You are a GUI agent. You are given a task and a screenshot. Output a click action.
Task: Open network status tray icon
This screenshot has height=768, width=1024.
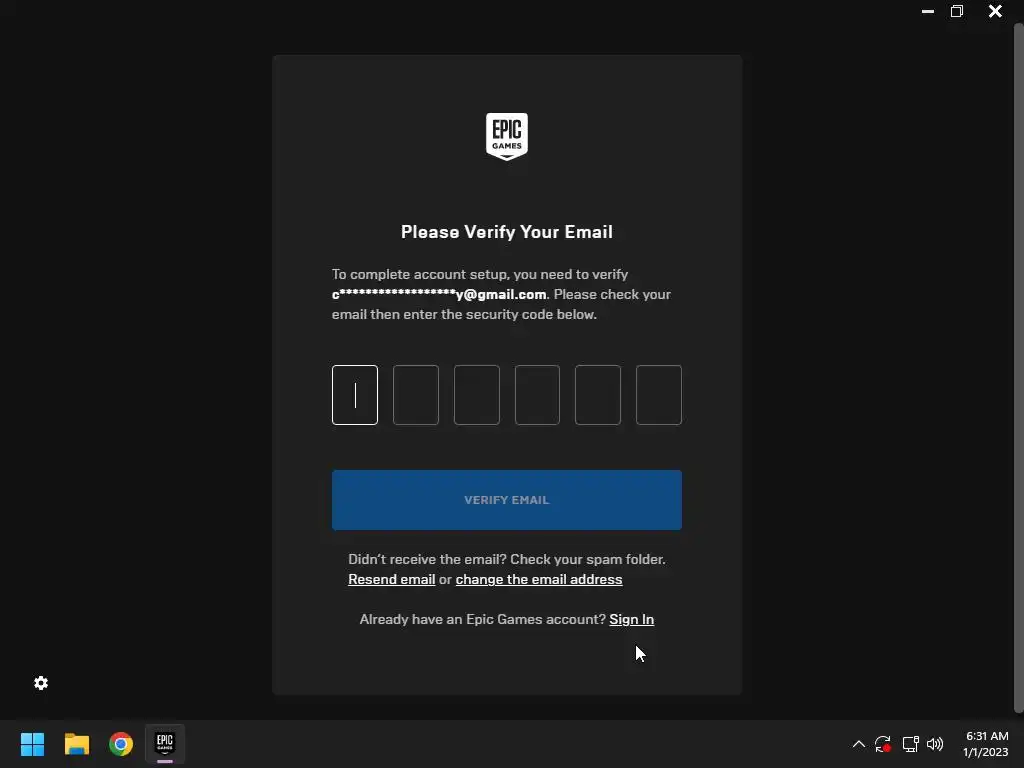pos(910,744)
